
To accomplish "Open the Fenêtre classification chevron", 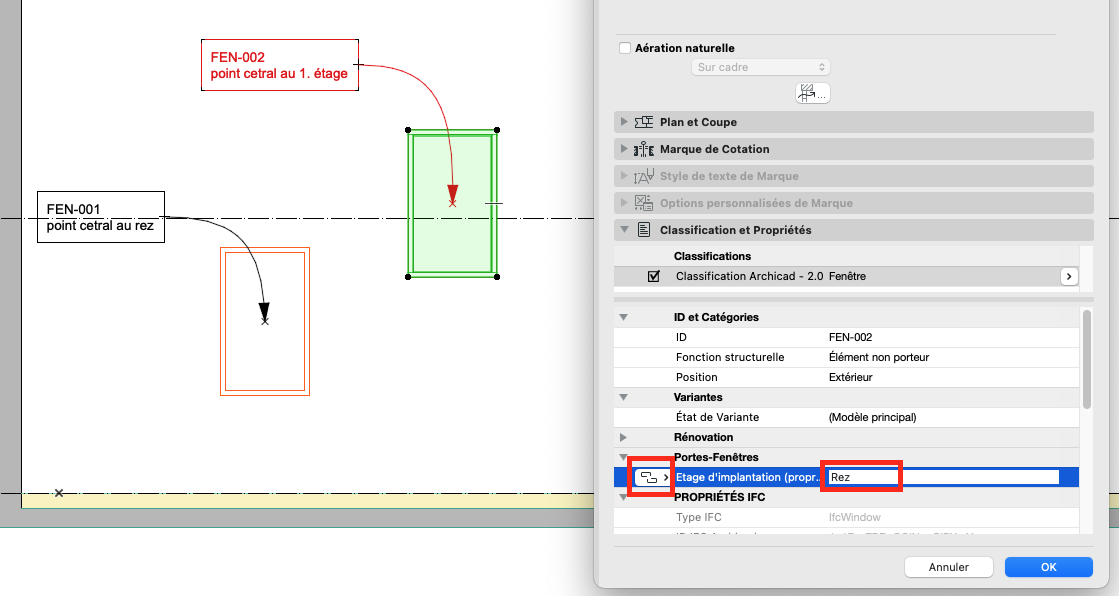I will tap(1068, 276).
